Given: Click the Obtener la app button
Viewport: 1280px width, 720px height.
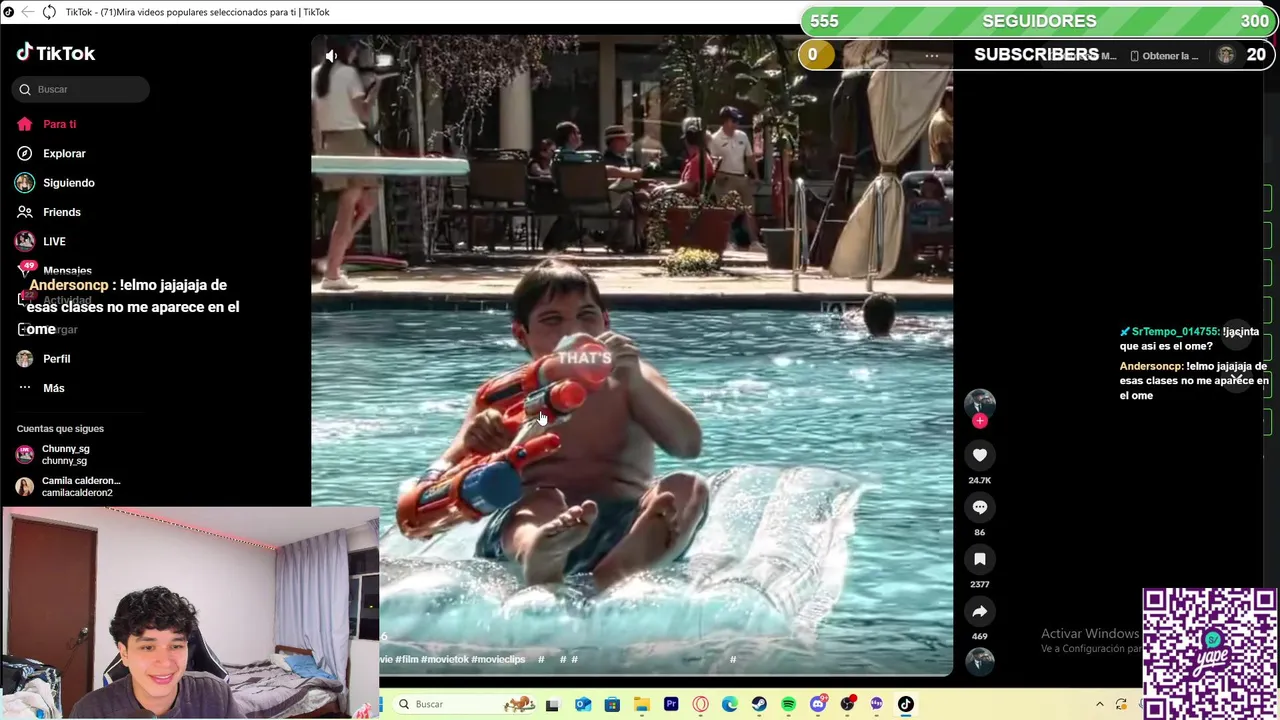Looking at the screenshot, I should (1164, 56).
